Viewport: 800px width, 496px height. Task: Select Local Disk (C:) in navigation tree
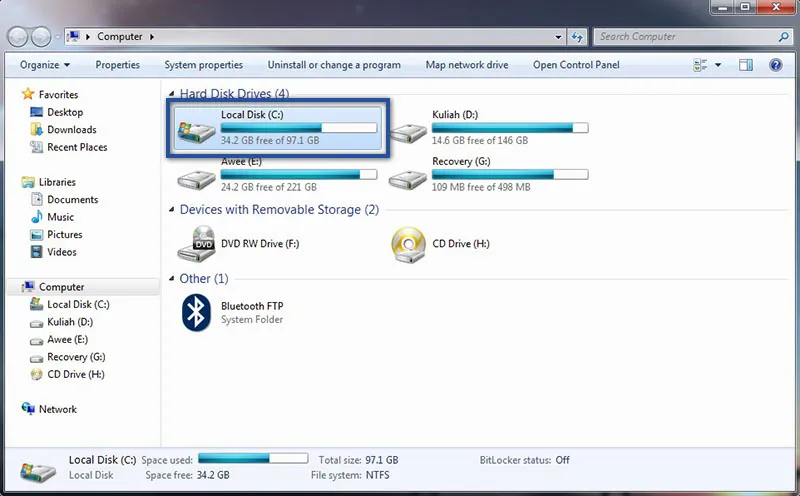point(78,304)
